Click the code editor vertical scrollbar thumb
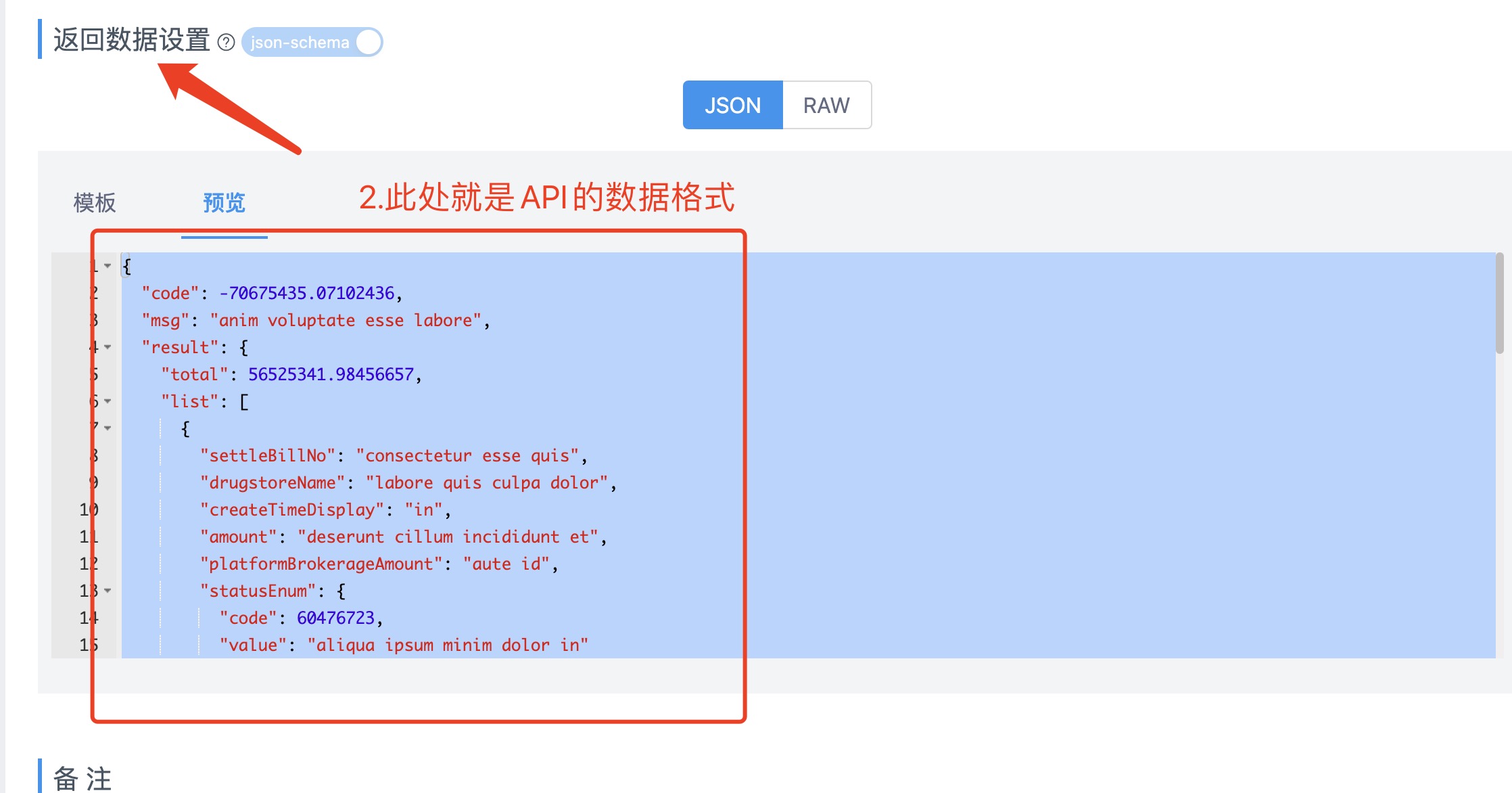Screen dimensions: 1512x793 click(x=1499, y=303)
